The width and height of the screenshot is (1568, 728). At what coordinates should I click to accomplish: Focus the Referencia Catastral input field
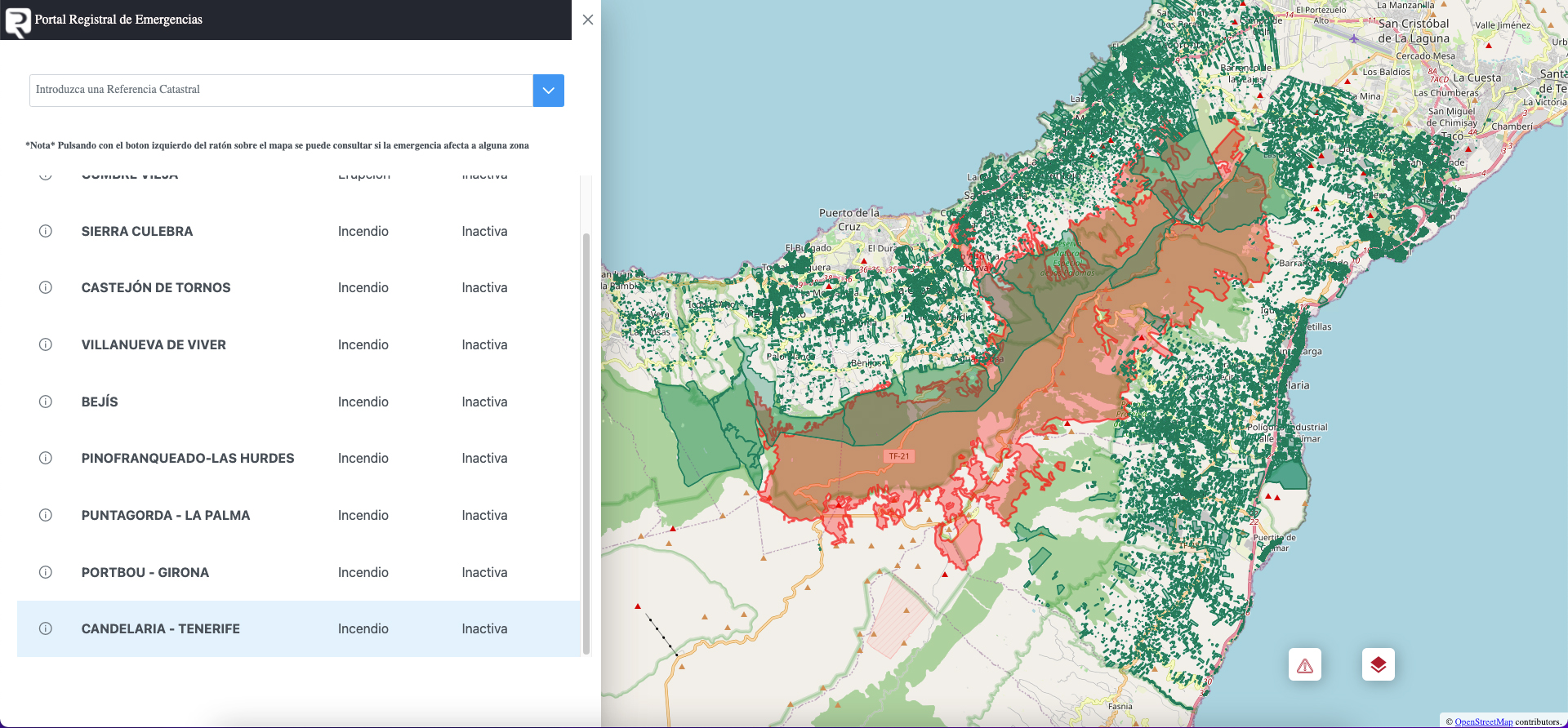(281, 91)
